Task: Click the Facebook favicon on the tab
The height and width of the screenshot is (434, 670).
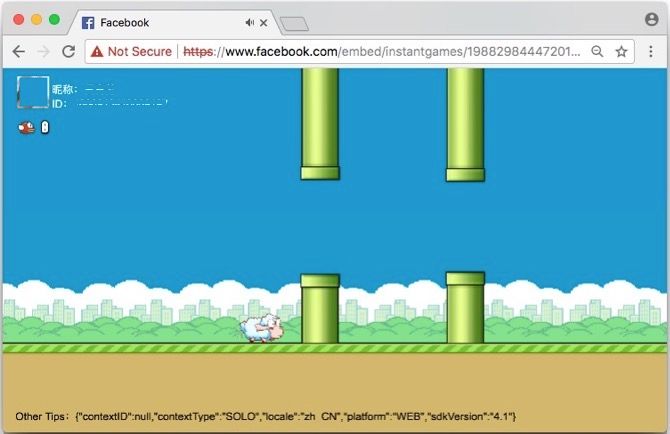Action: click(88, 23)
